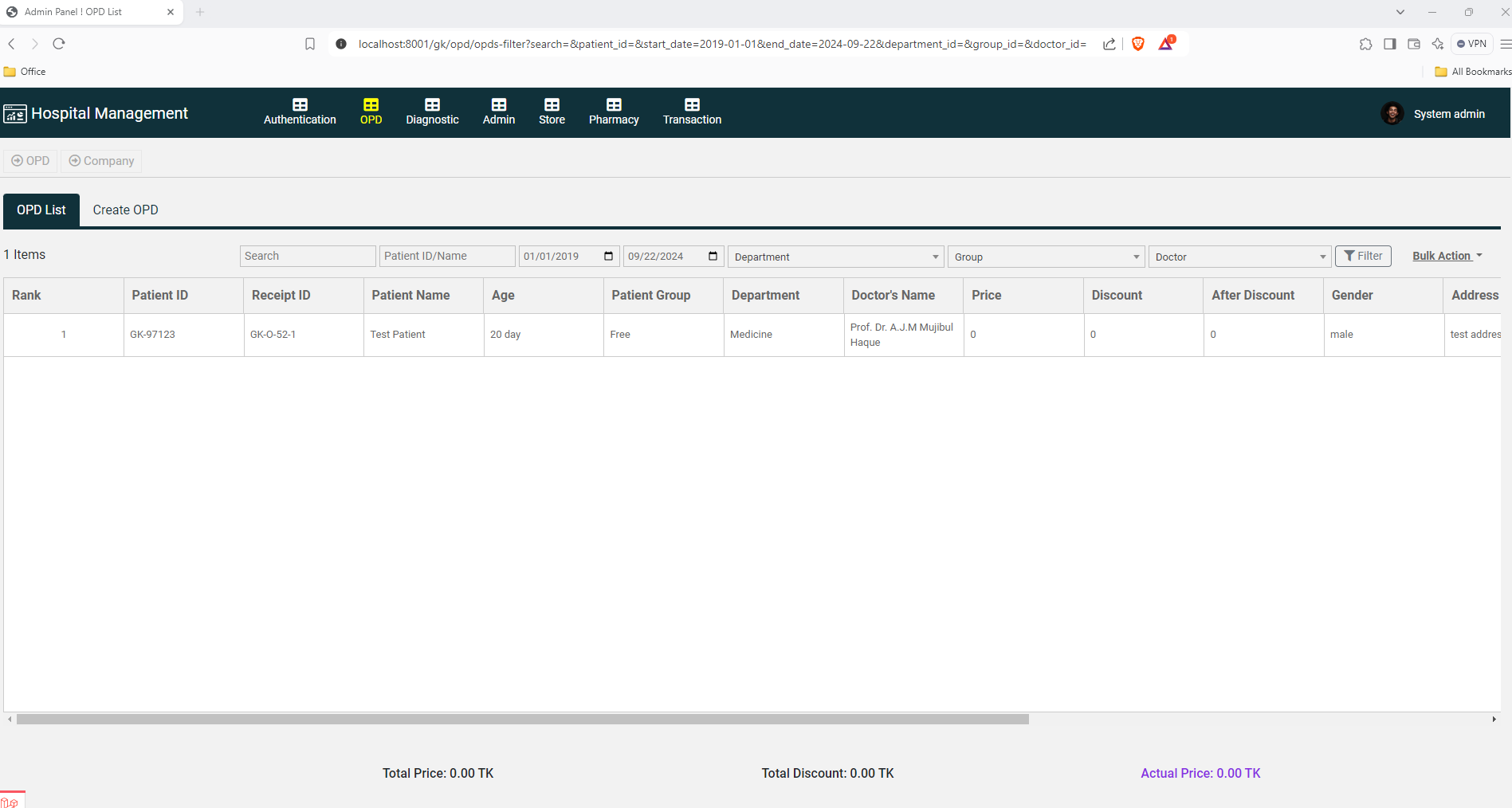Switch to the OPD List tab
The height and width of the screenshot is (808, 1512).
click(x=41, y=210)
